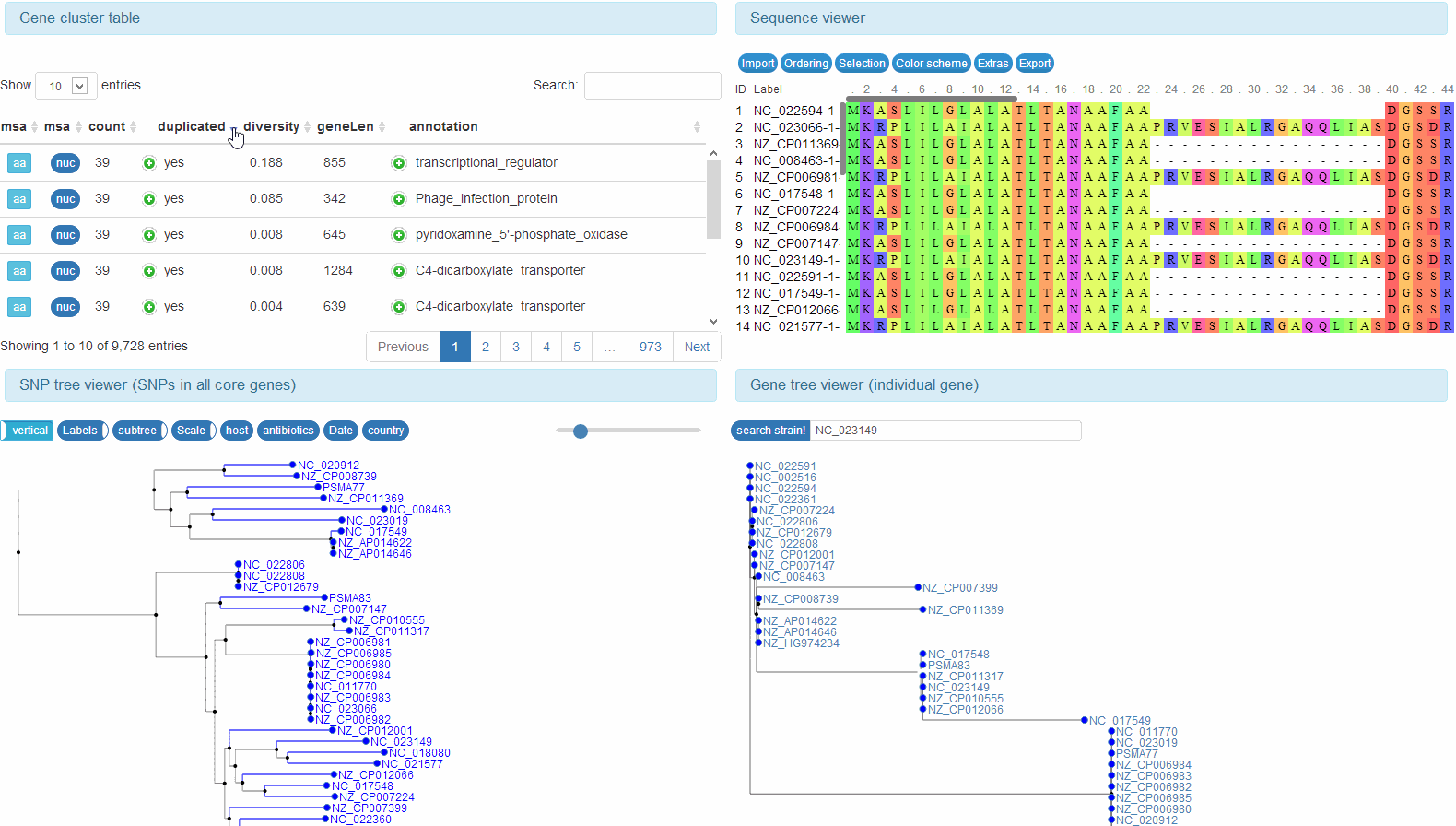Image resolution: width=1456 pixels, height=826 pixels.
Task: Expand annotation details for Phage_infection_protein
Action: (399, 199)
